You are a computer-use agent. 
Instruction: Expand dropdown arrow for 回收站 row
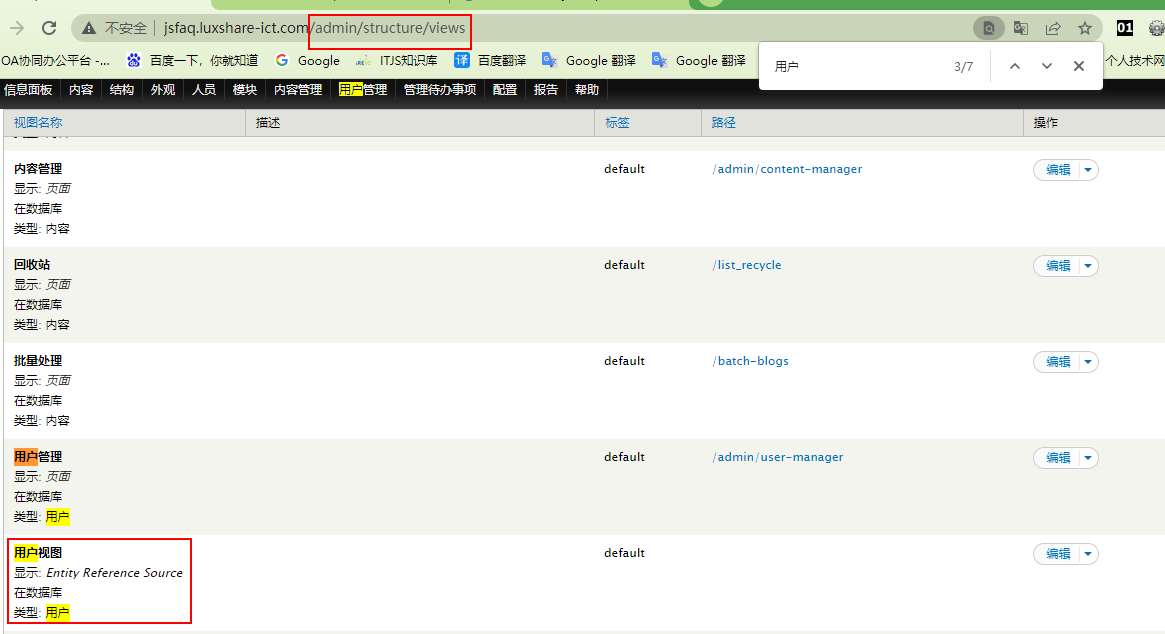[x=1088, y=266]
